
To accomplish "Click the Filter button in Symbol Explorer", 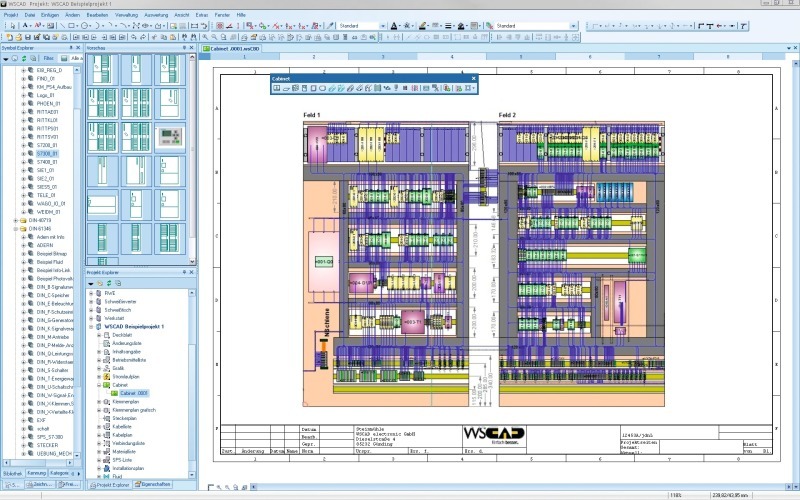I will (48, 59).
